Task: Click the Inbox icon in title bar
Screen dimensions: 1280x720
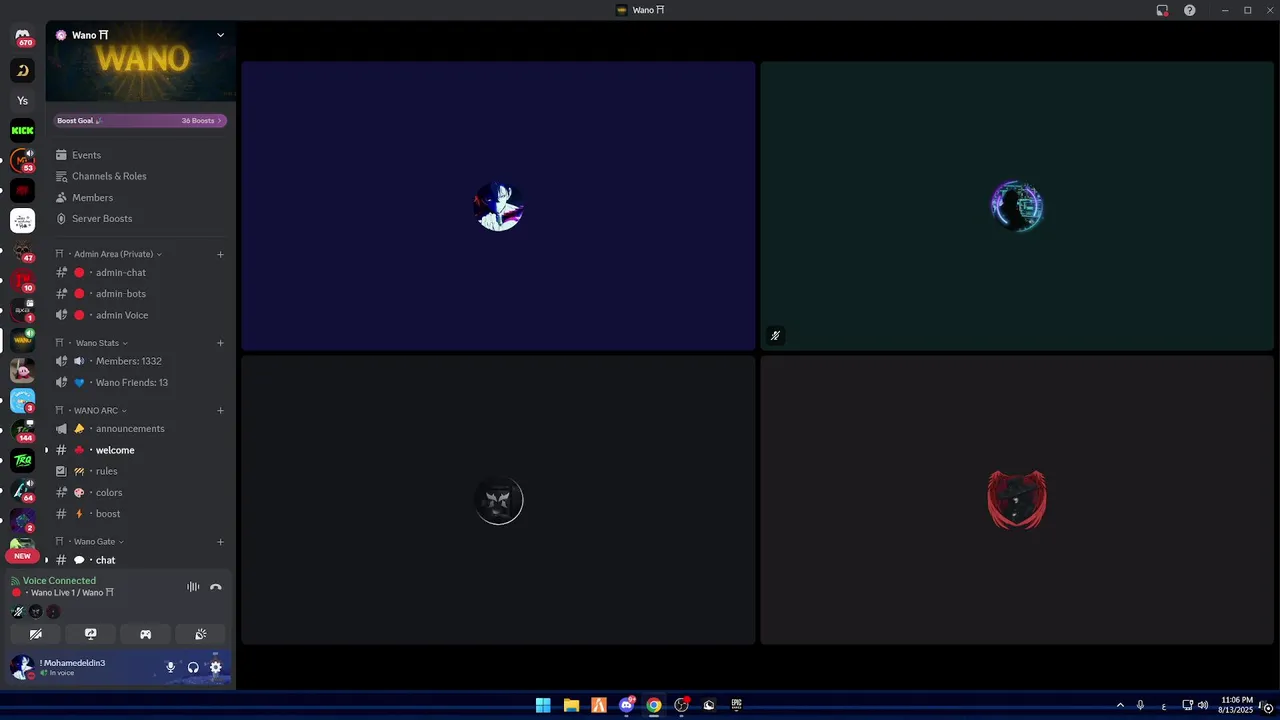Action: tap(1162, 10)
